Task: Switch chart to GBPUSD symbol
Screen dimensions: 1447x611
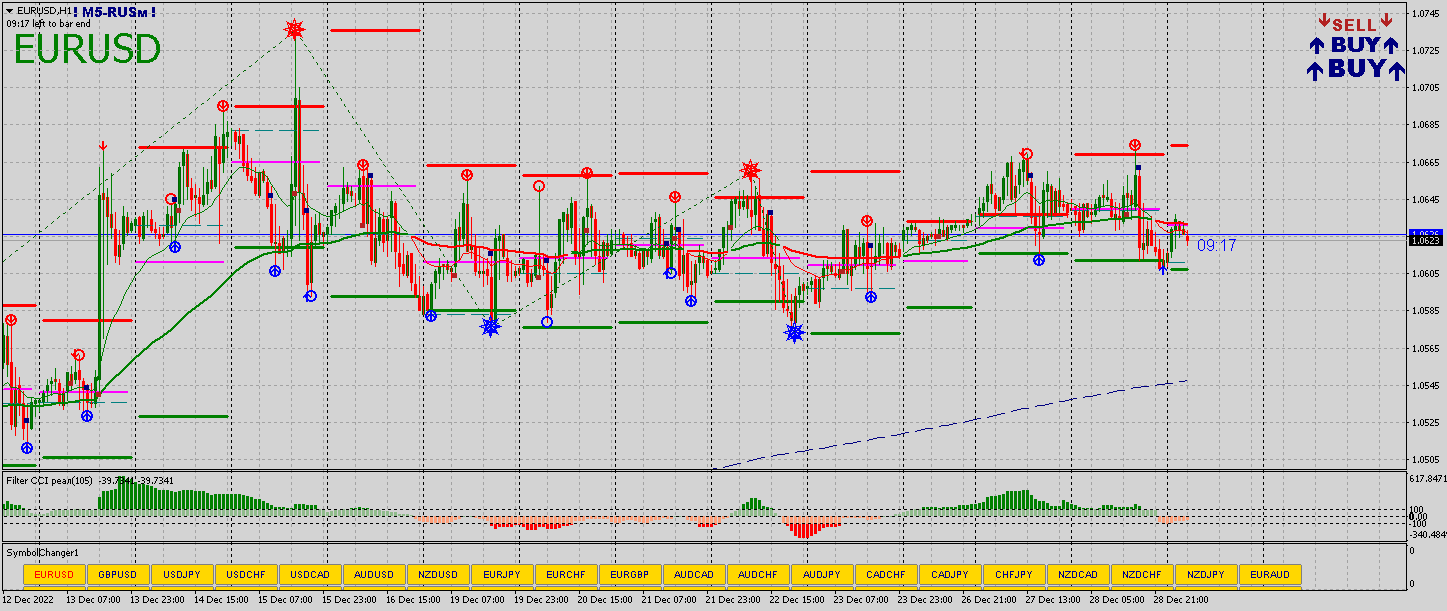Action: (118, 574)
